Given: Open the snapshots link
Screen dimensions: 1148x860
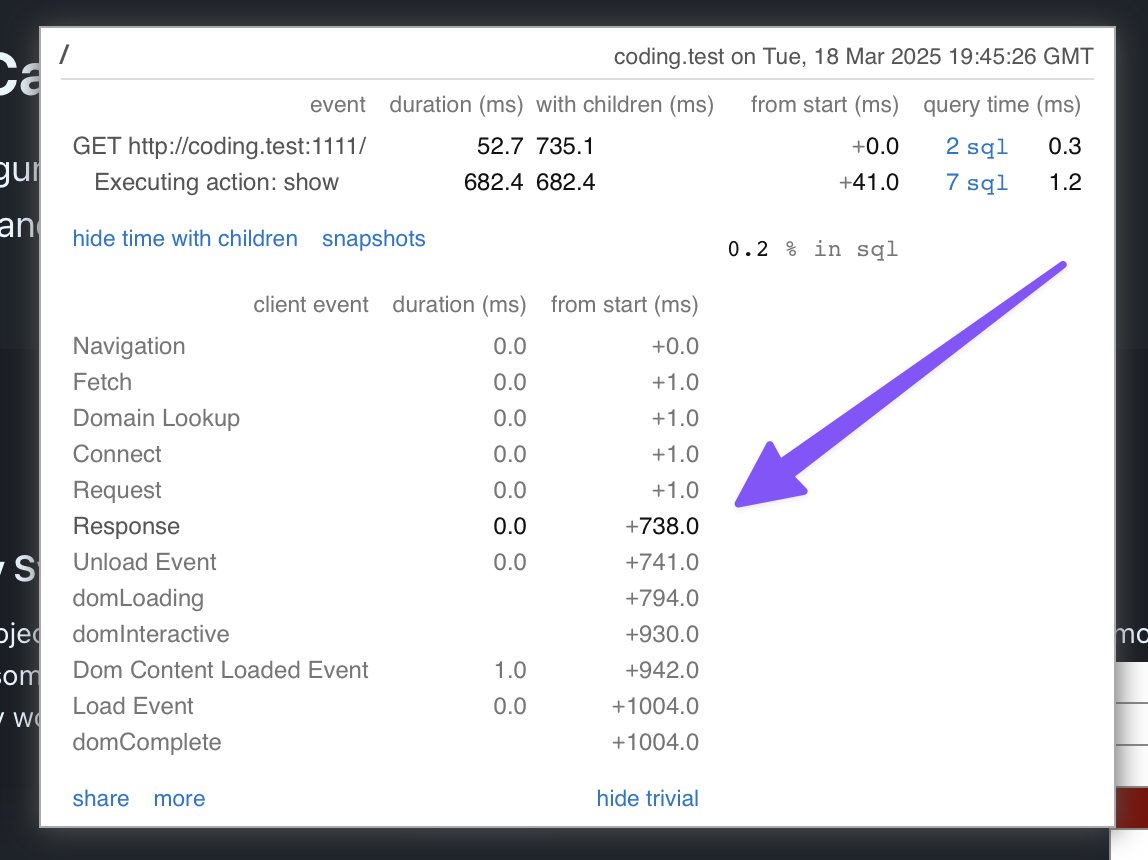Looking at the screenshot, I should pyautogui.click(x=373, y=239).
